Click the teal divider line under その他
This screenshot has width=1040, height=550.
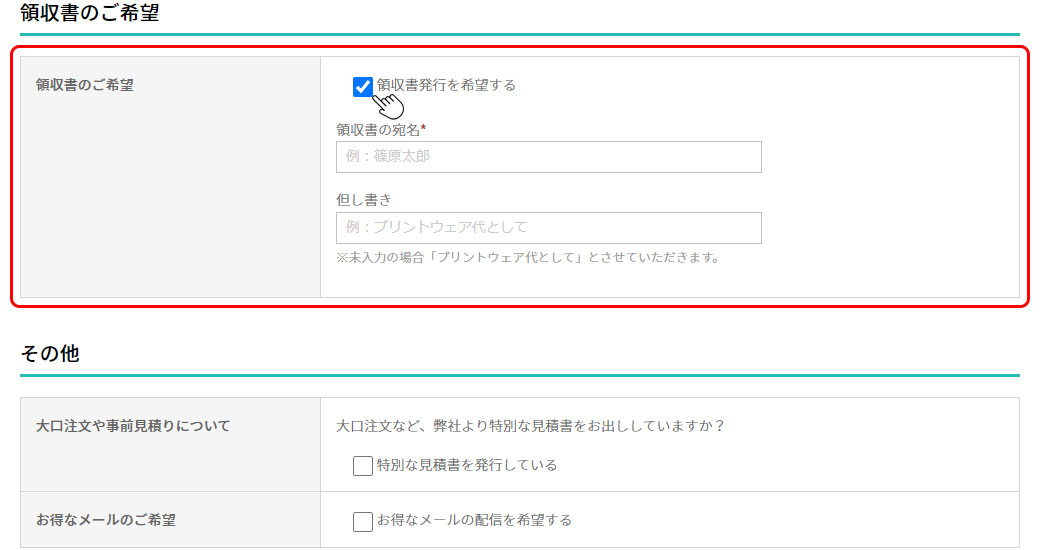click(x=520, y=376)
